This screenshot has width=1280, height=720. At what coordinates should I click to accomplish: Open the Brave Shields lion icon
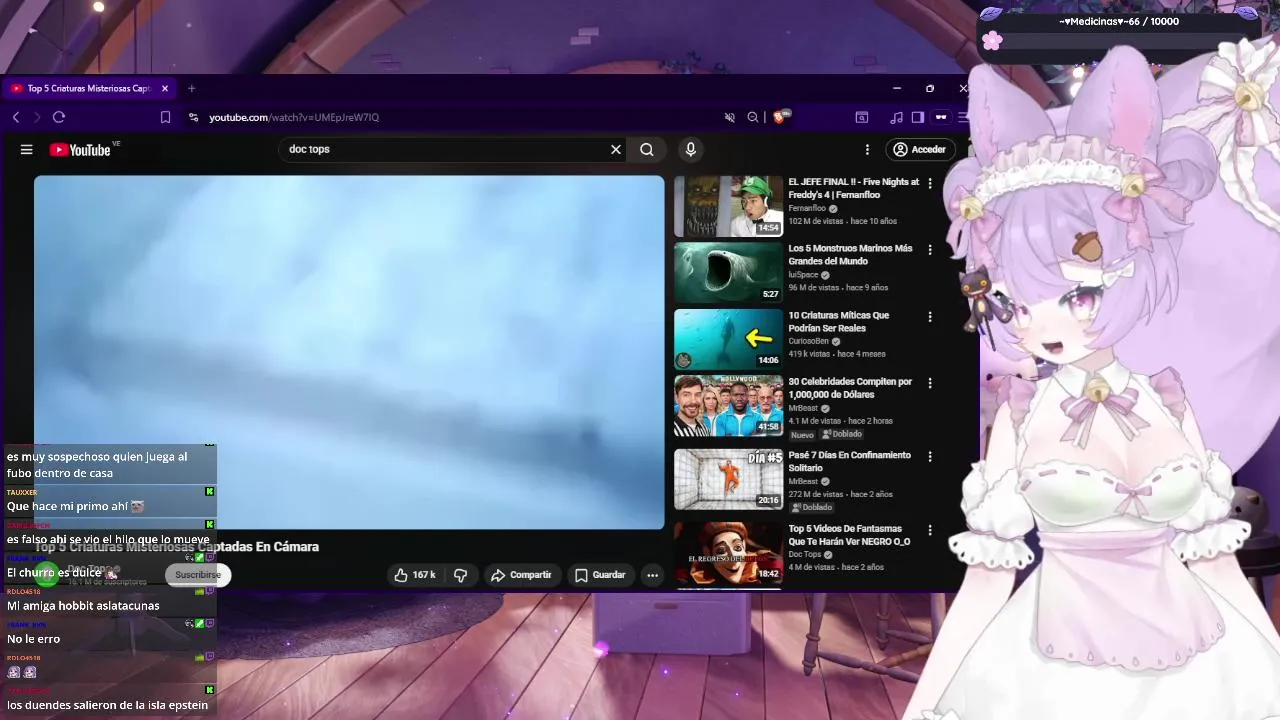click(780, 117)
